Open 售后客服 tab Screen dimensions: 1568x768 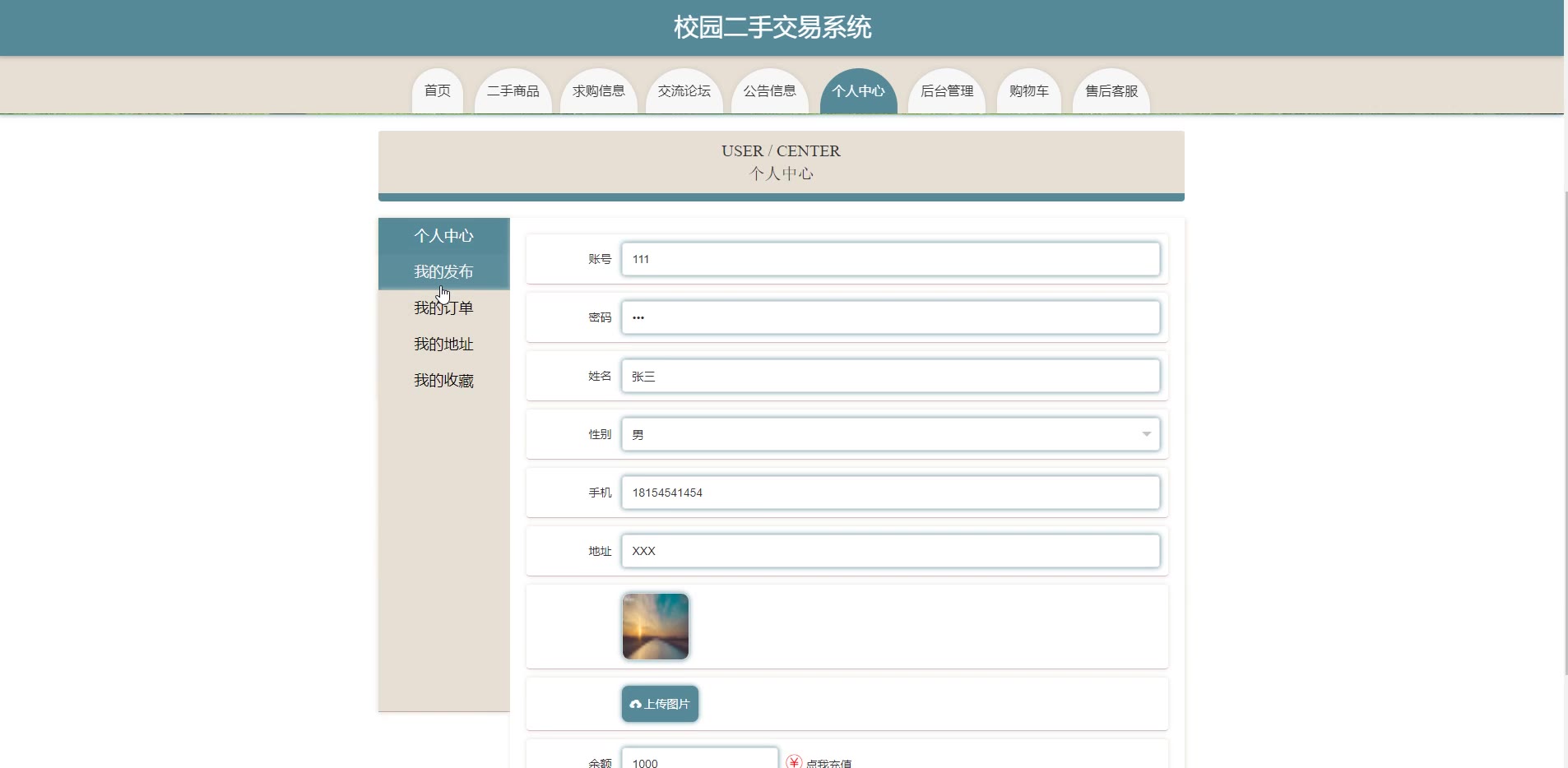[1111, 91]
